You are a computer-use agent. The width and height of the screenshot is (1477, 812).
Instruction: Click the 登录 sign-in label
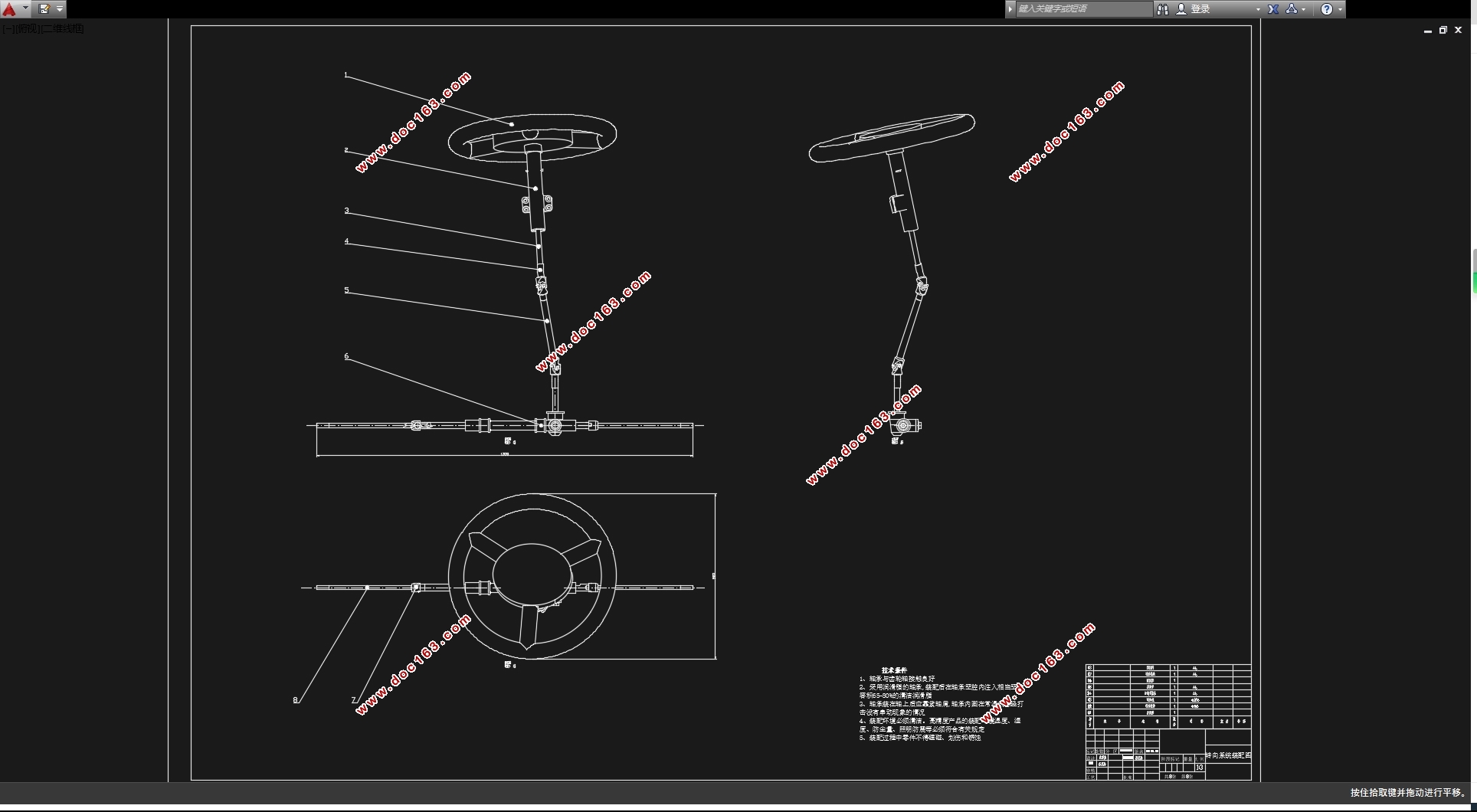pyautogui.click(x=1200, y=9)
